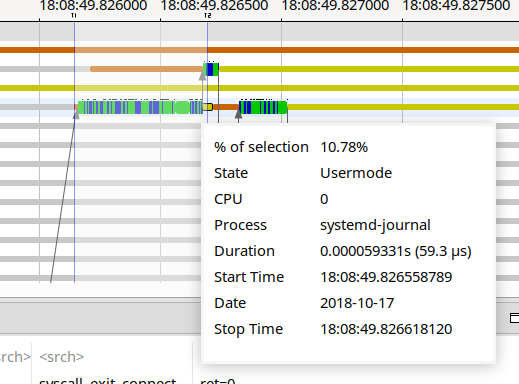Click the 18:08:49.827000 time axis label
The height and width of the screenshot is (384, 519).
point(335,5)
